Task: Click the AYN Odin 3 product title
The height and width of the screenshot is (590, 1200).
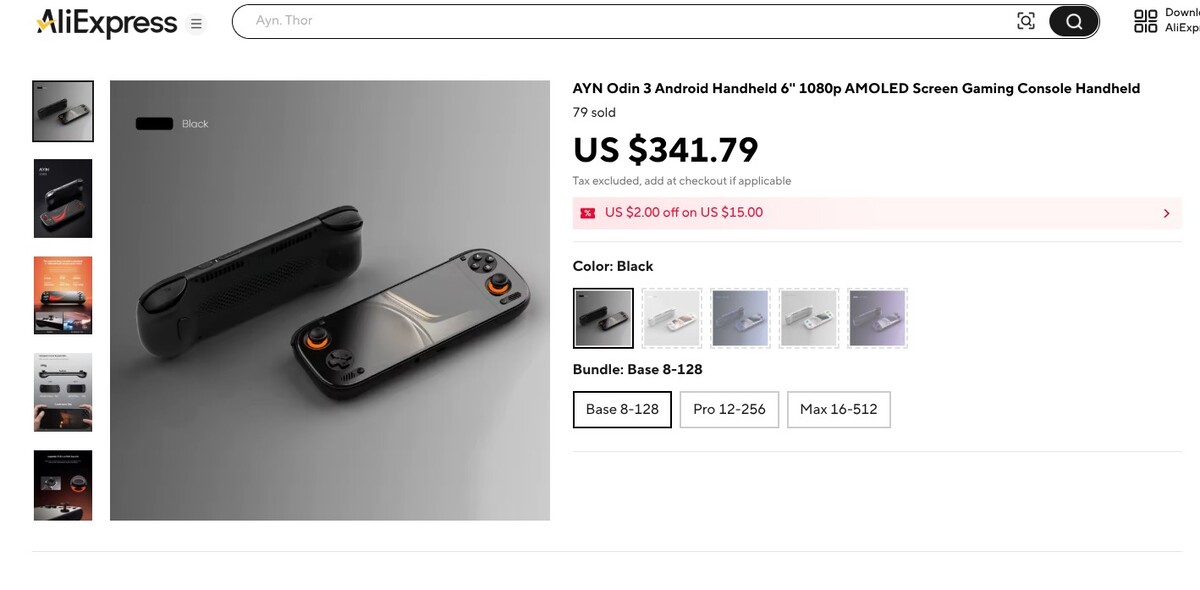Action: (856, 88)
